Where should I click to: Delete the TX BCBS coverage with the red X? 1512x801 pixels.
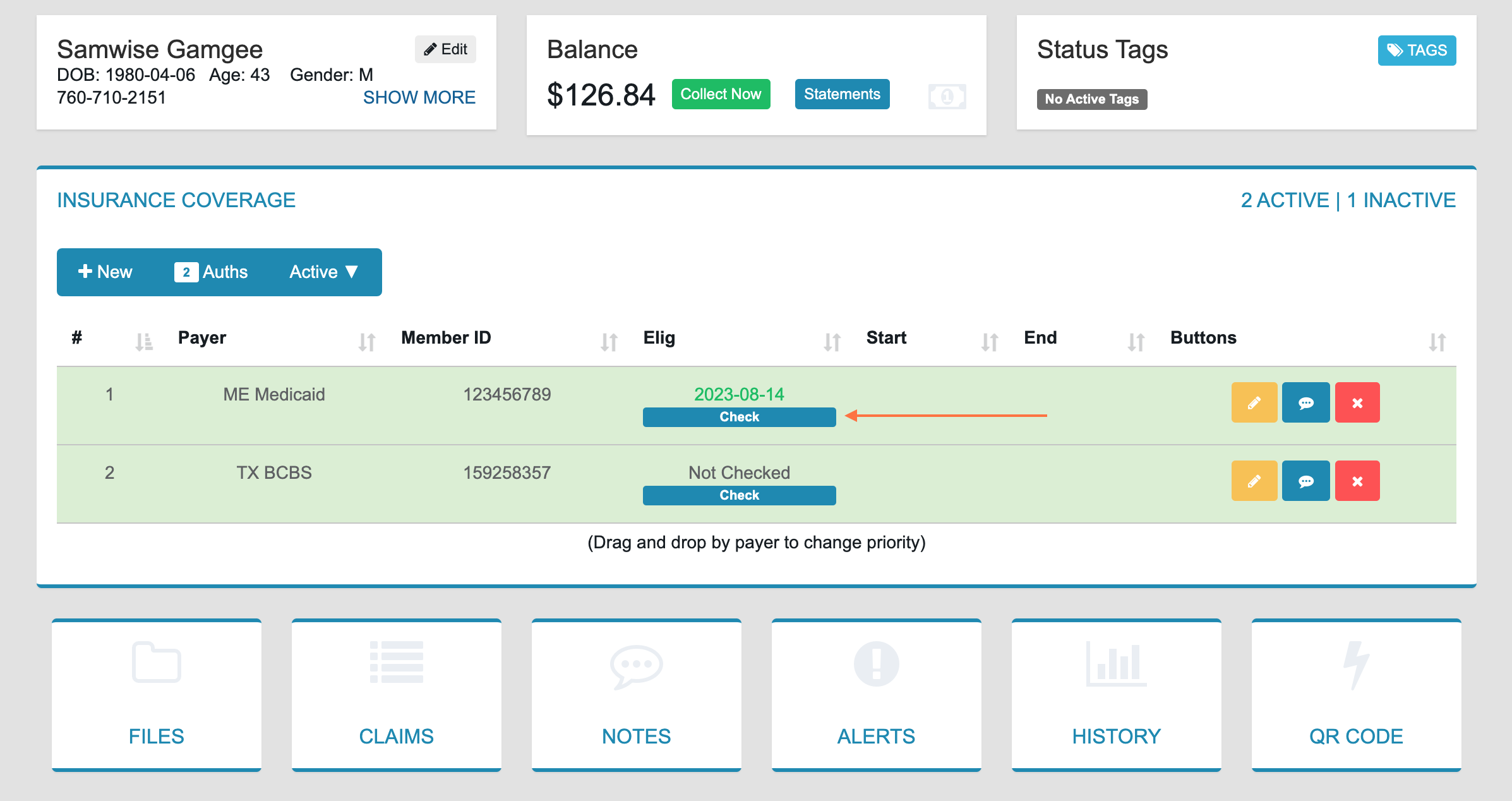coord(1357,481)
